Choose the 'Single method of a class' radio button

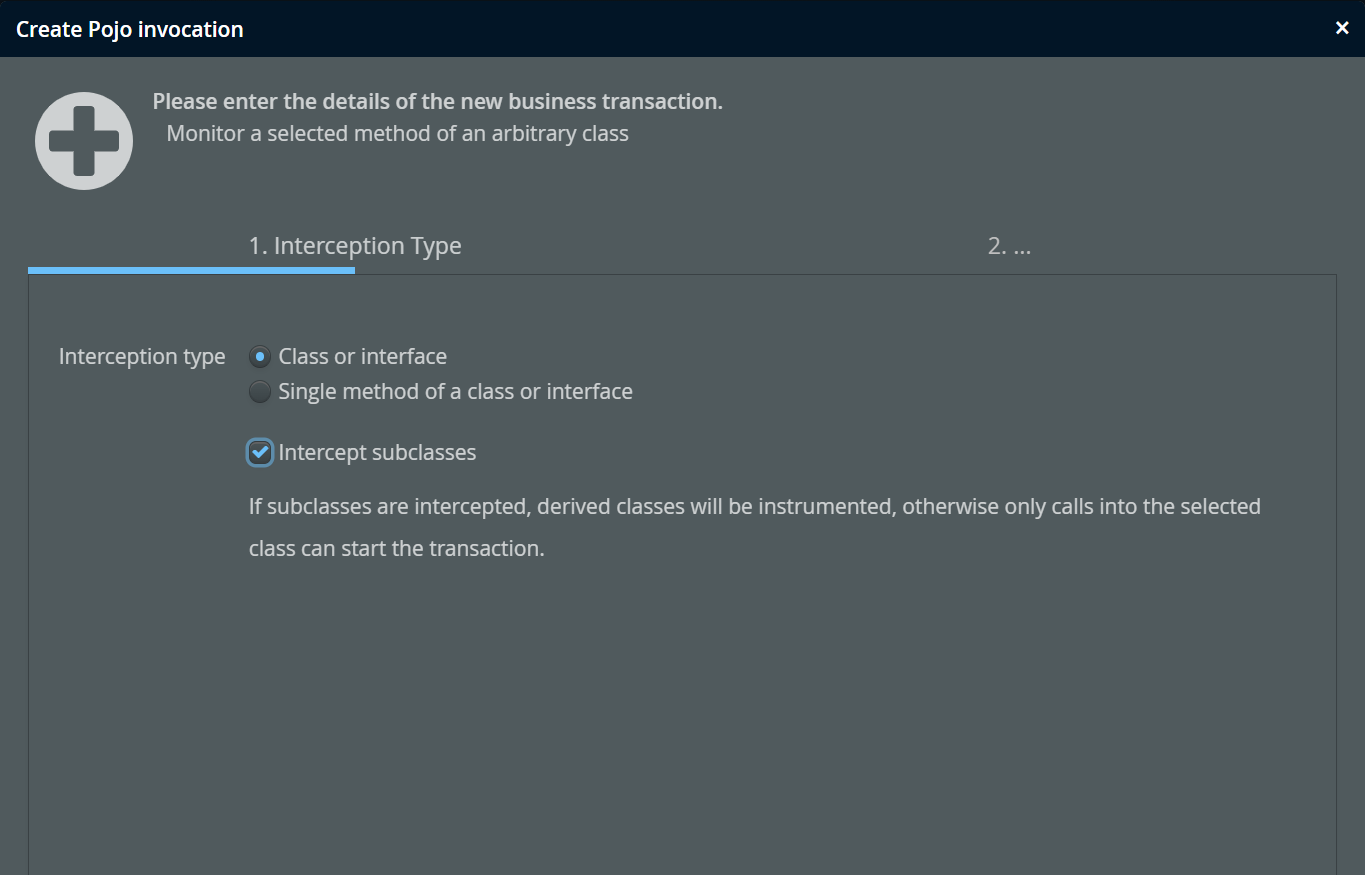260,392
